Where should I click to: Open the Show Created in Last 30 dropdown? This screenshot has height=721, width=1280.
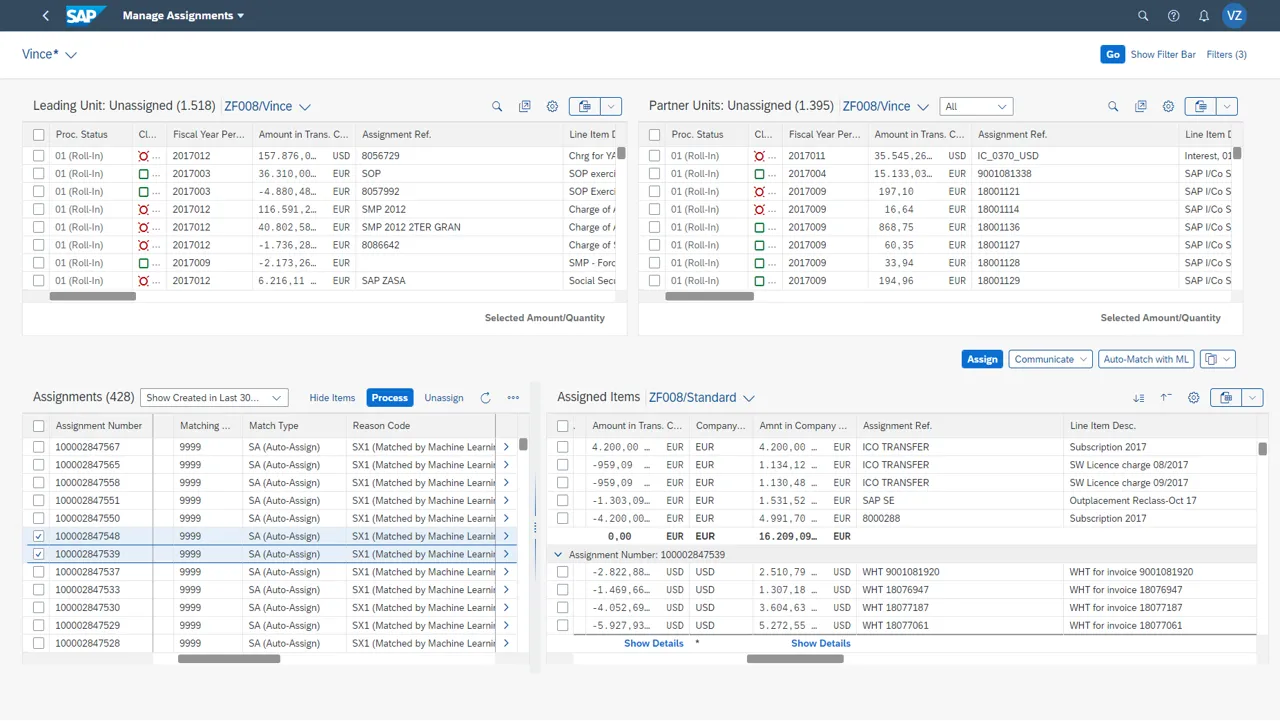tap(214, 398)
